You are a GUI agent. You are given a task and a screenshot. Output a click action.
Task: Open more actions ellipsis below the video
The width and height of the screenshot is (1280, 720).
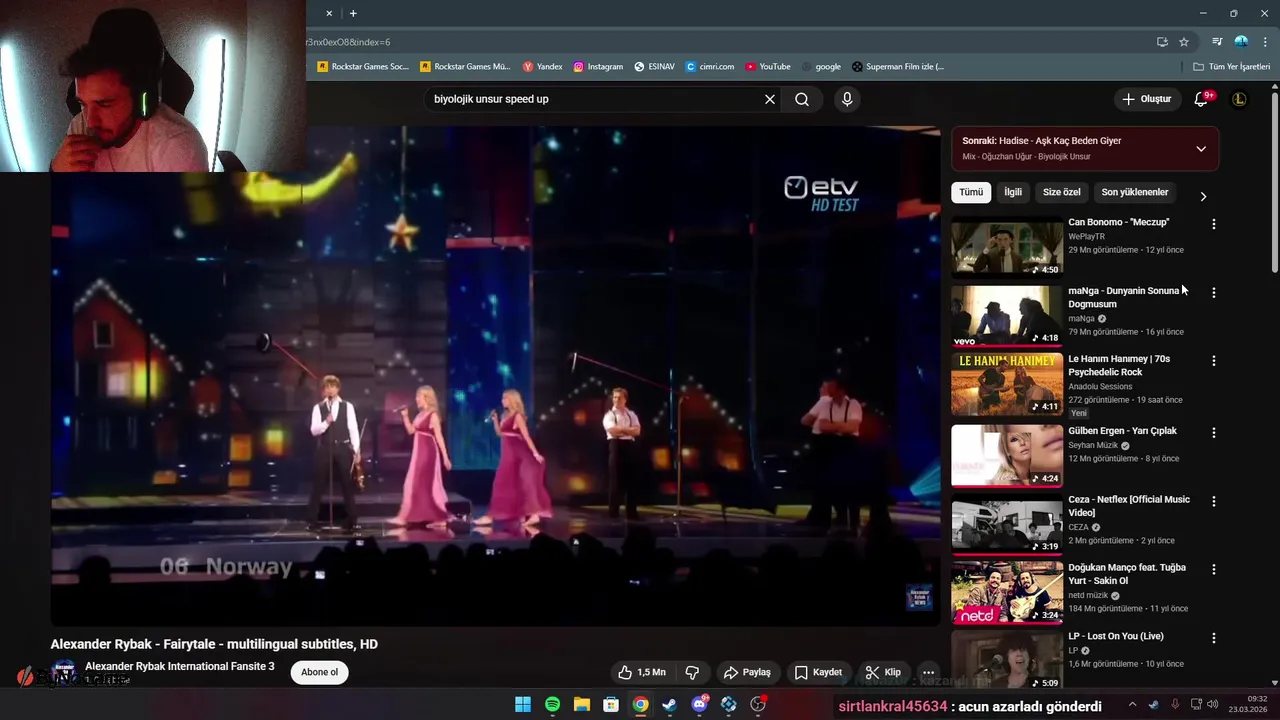point(928,672)
